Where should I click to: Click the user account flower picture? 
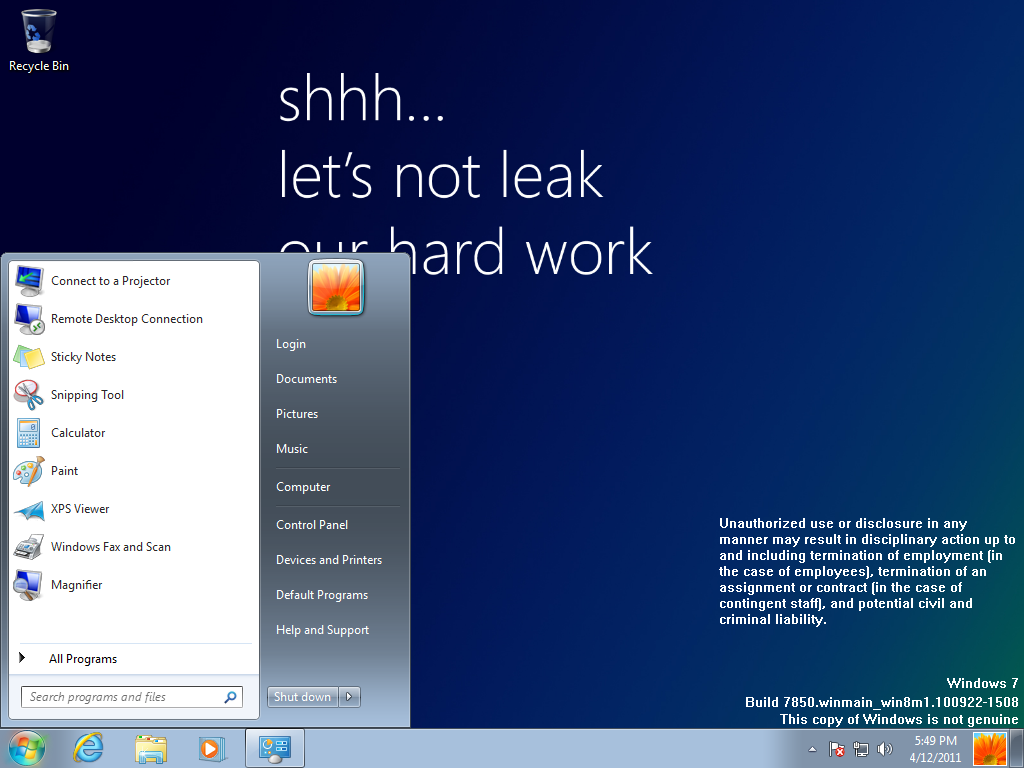[x=336, y=287]
